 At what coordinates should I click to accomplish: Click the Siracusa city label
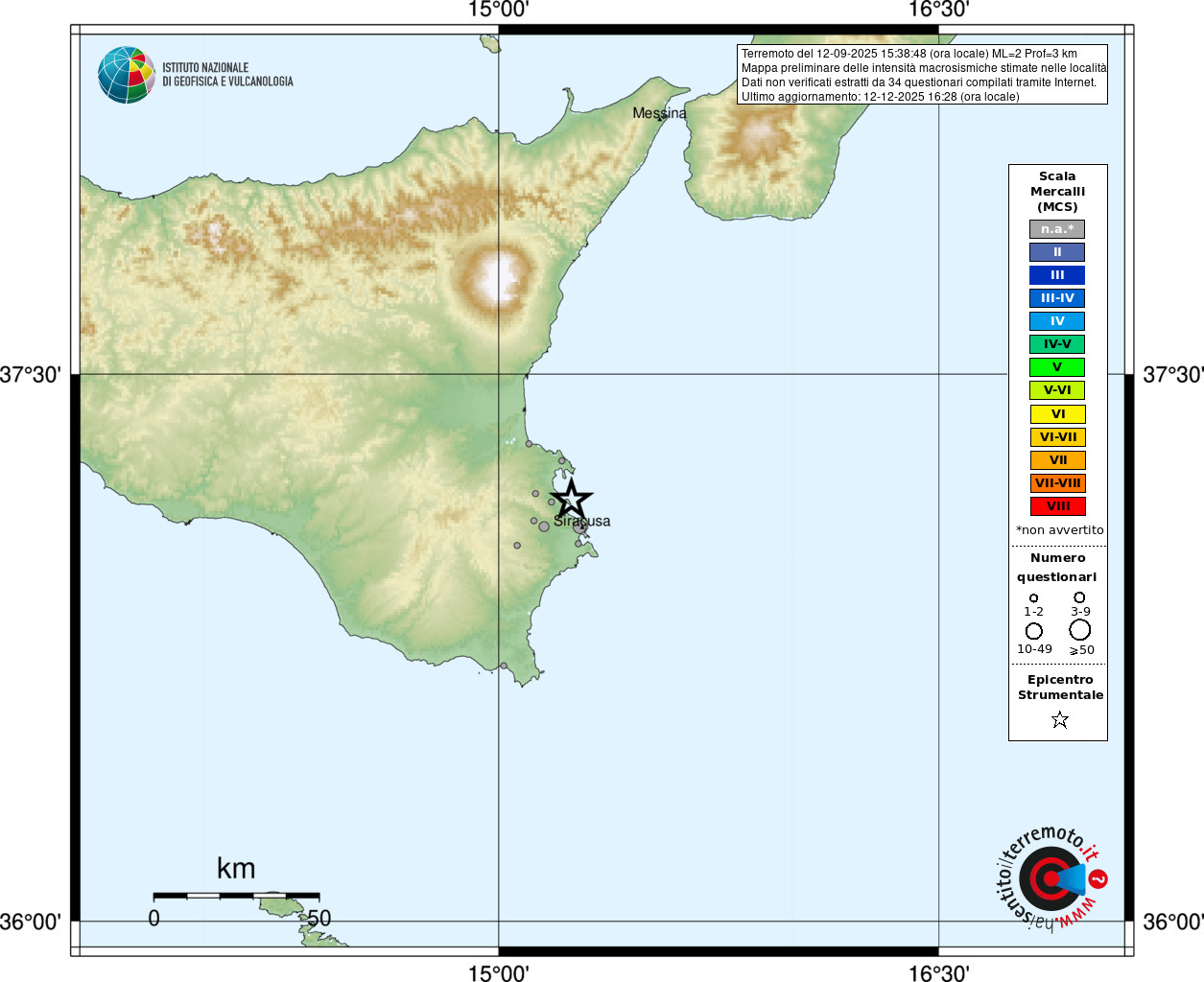(x=581, y=522)
